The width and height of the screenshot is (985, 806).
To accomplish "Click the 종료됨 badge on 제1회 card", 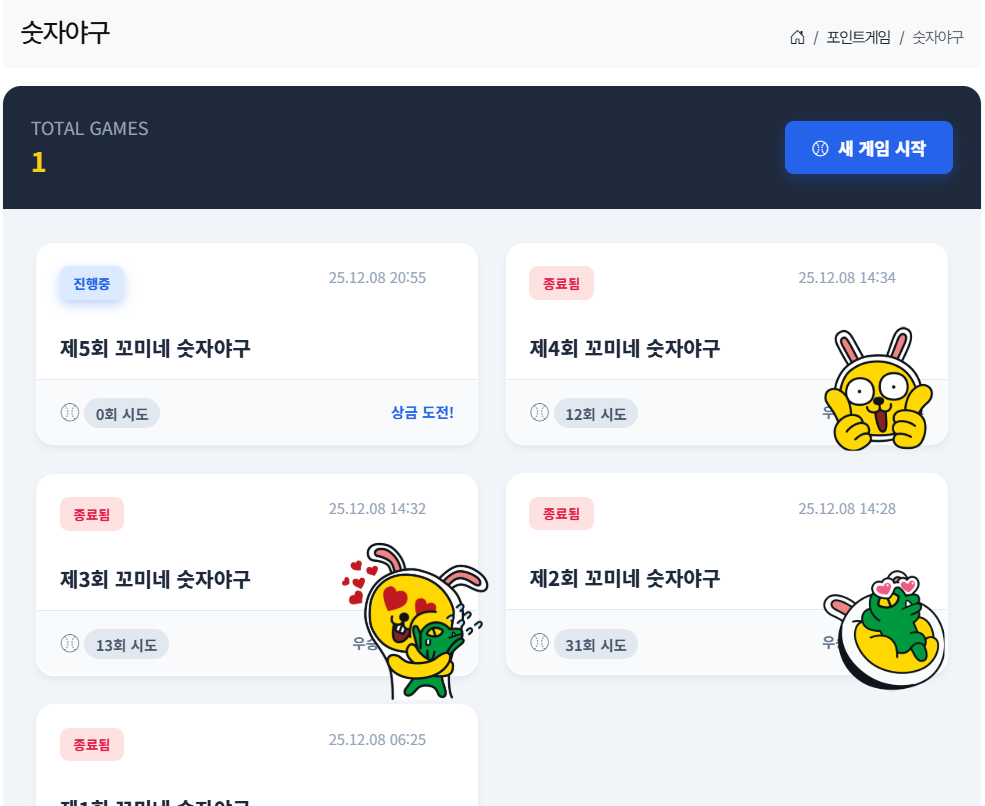I will (92, 744).
